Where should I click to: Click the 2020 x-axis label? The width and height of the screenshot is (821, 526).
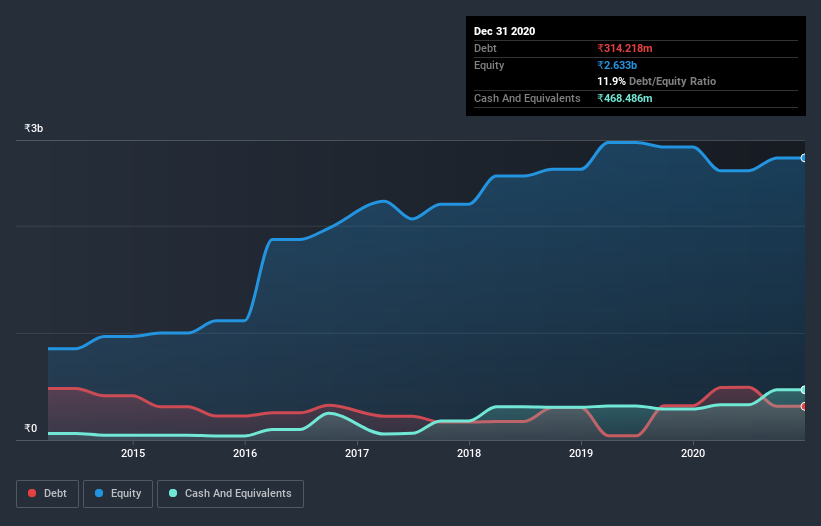click(x=693, y=453)
